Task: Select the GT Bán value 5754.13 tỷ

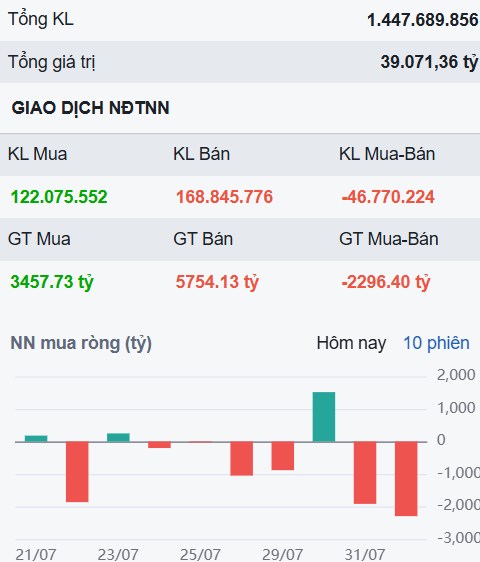Action: coord(217,282)
